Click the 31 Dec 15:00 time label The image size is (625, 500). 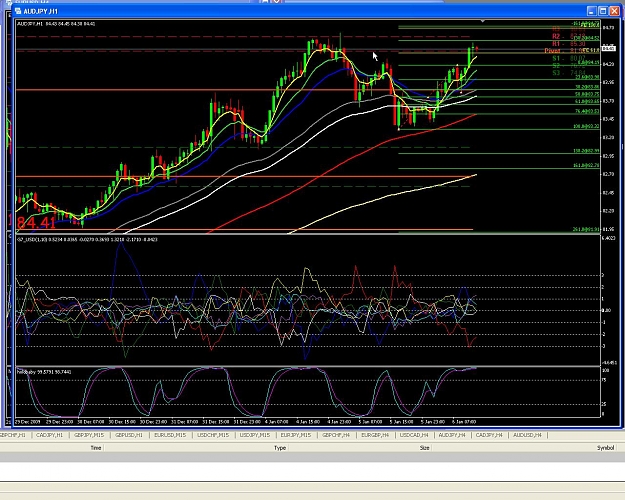(x=216, y=421)
